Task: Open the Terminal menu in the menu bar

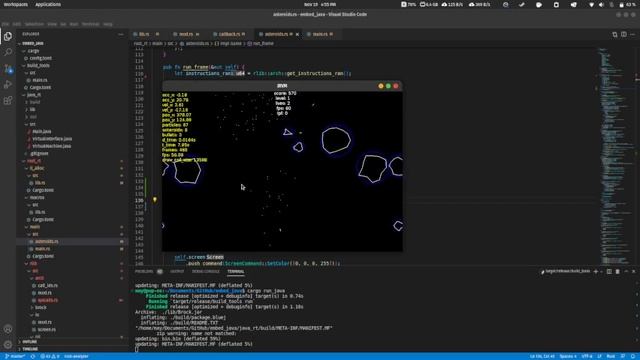Action: [91, 24]
